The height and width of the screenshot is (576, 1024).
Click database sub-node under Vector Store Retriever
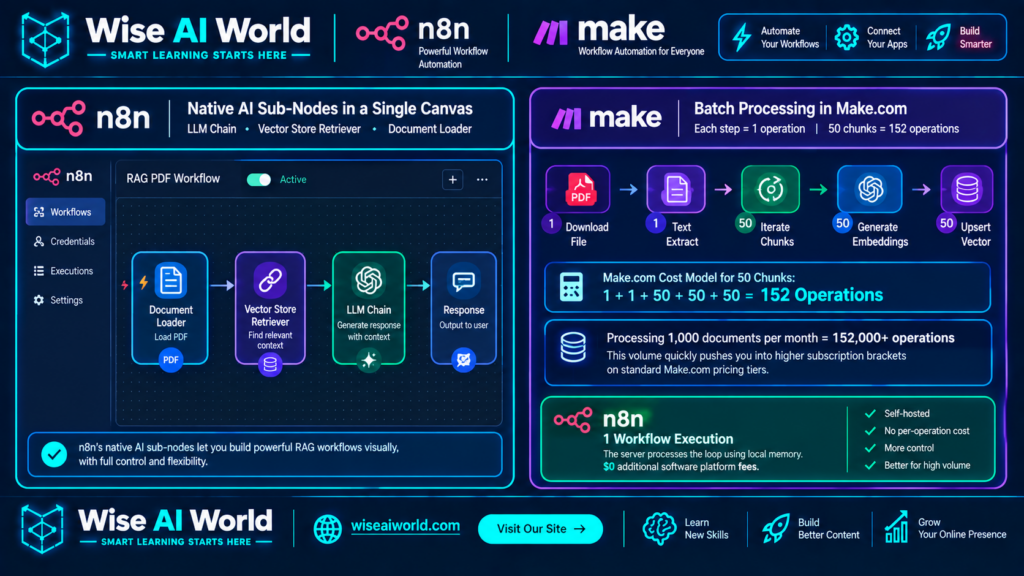[270, 364]
